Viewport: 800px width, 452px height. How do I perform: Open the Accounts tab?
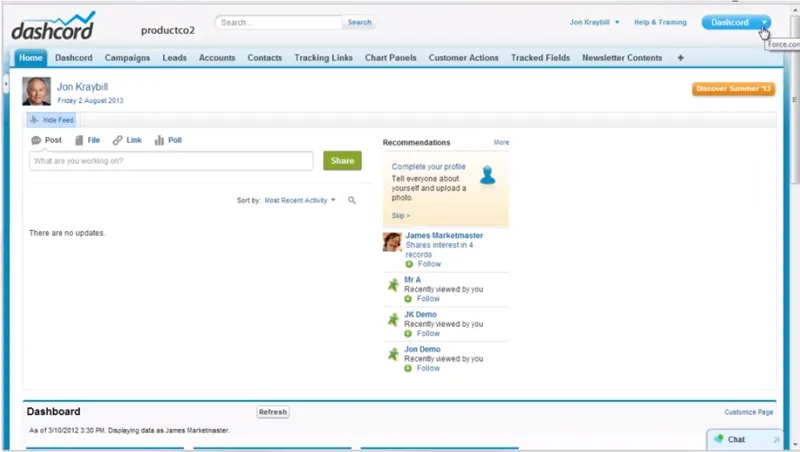point(217,58)
